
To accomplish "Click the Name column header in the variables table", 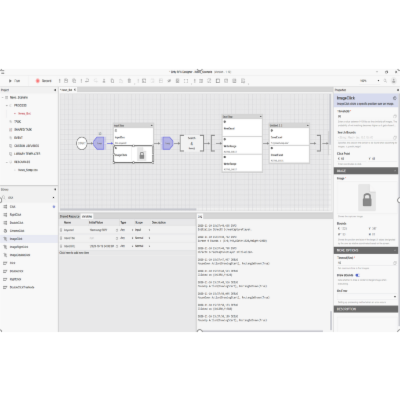I will click(68, 222).
